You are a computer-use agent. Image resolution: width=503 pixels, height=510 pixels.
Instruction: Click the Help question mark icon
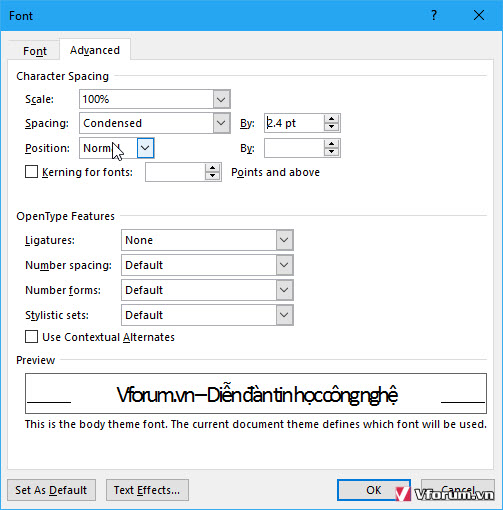coord(434,15)
